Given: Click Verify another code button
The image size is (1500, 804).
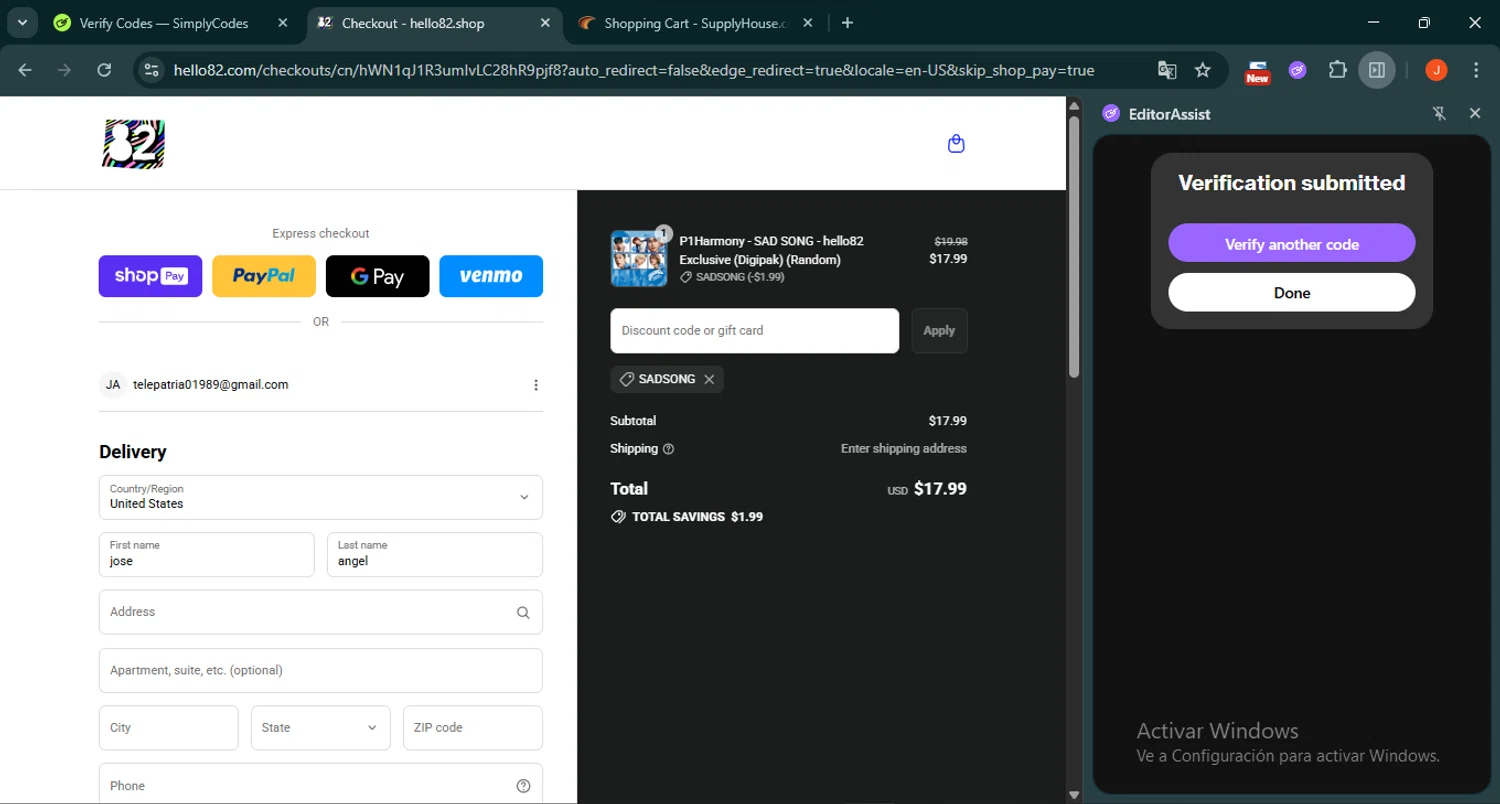Looking at the screenshot, I should (1292, 244).
